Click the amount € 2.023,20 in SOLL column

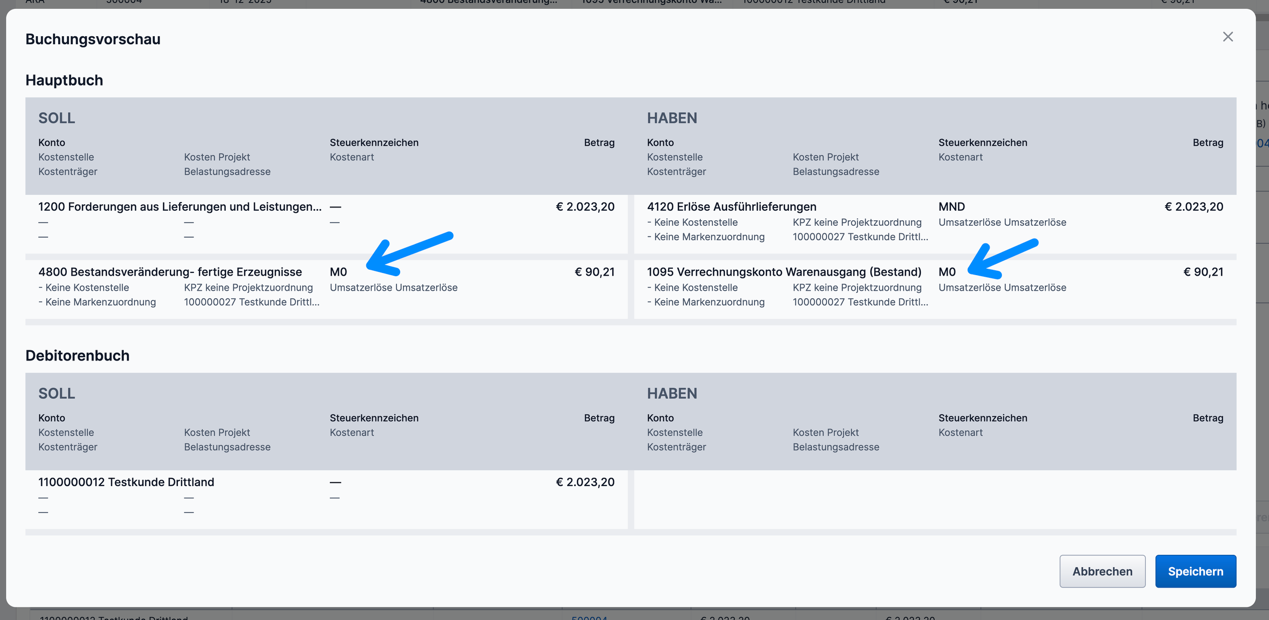(587, 206)
